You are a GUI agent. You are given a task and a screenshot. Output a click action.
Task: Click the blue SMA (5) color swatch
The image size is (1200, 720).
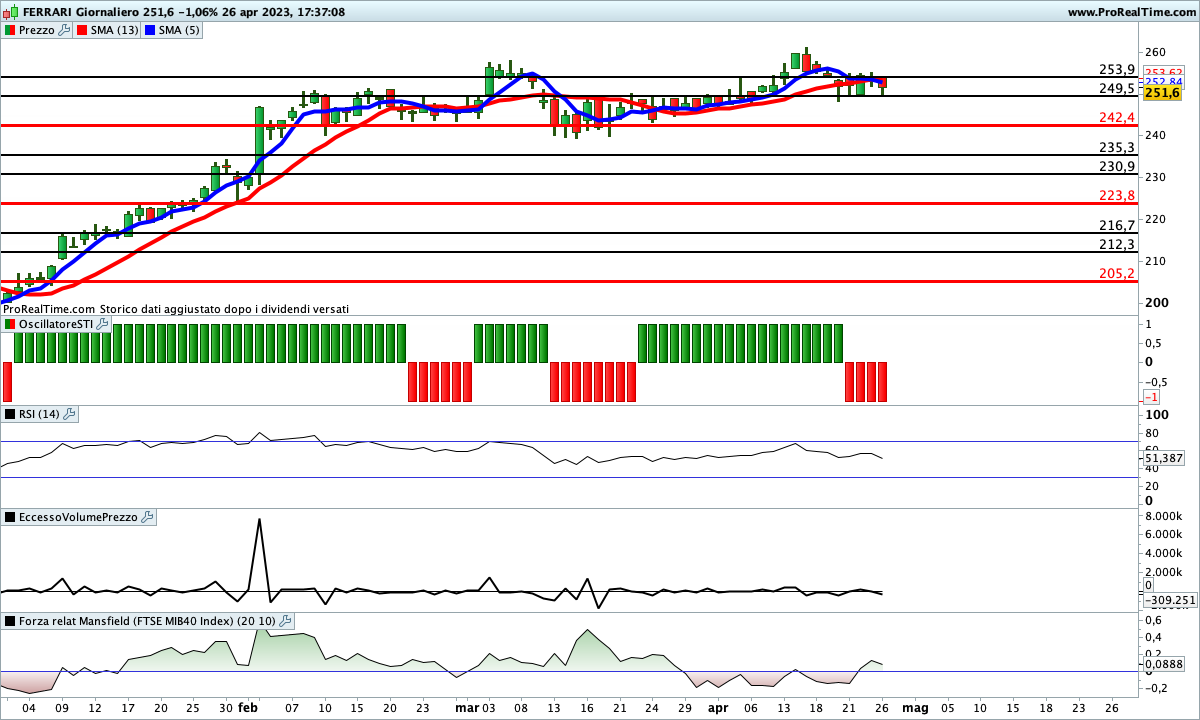click(151, 30)
